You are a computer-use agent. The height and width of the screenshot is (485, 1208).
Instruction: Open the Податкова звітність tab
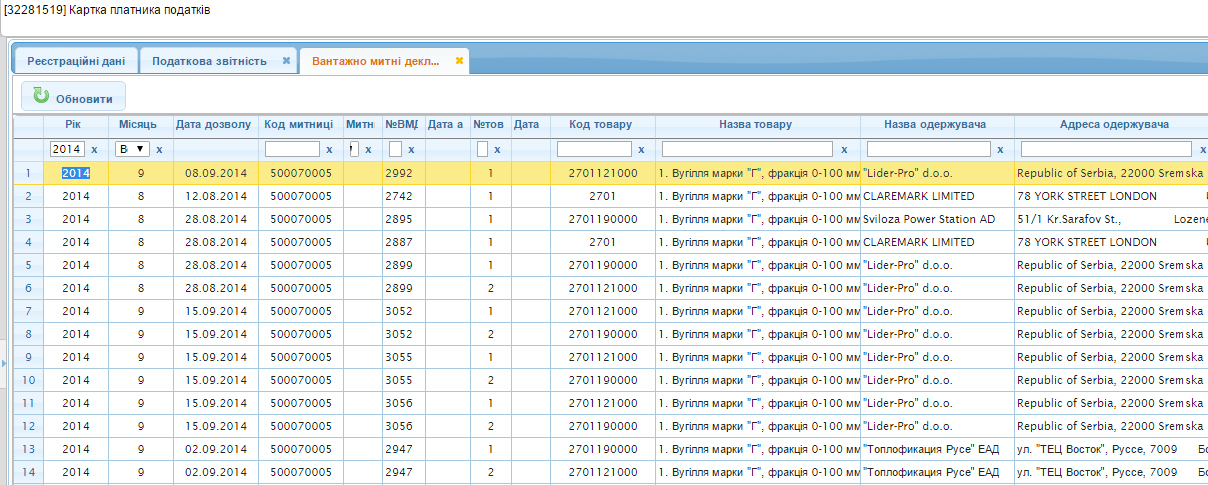click(209, 61)
